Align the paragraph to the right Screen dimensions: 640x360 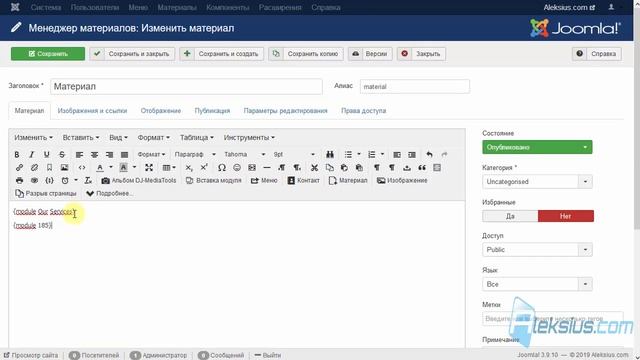coord(109,155)
